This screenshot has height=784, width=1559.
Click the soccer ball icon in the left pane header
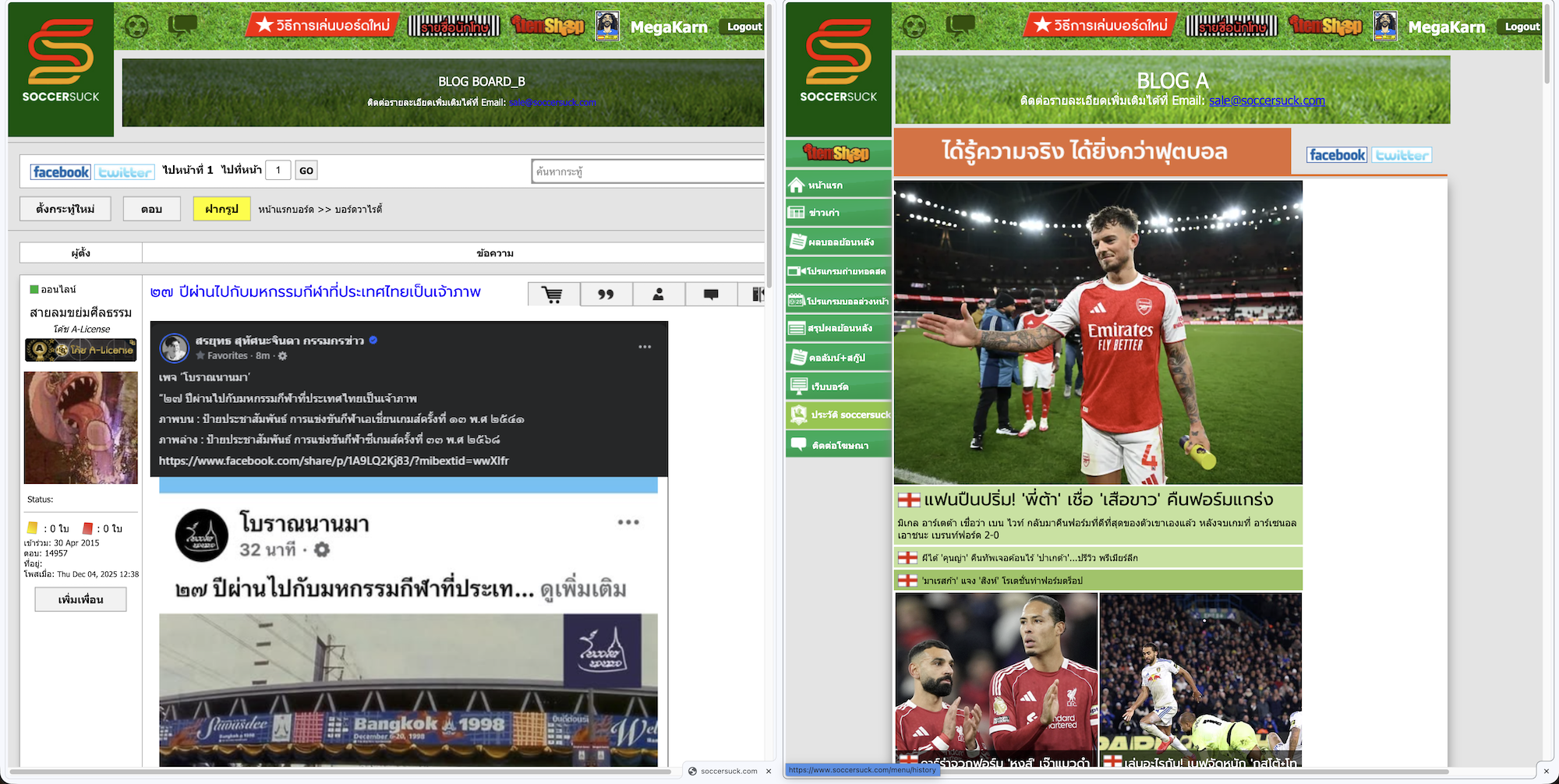[x=136, y=26]
